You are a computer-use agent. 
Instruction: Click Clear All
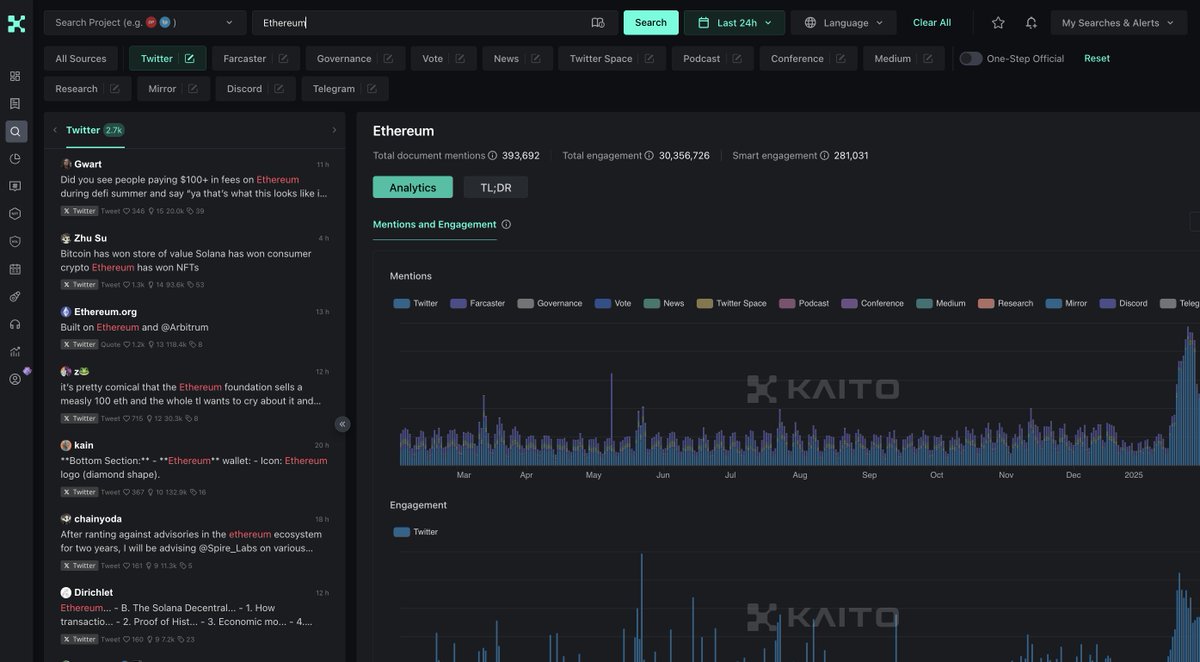pos(932,23)
